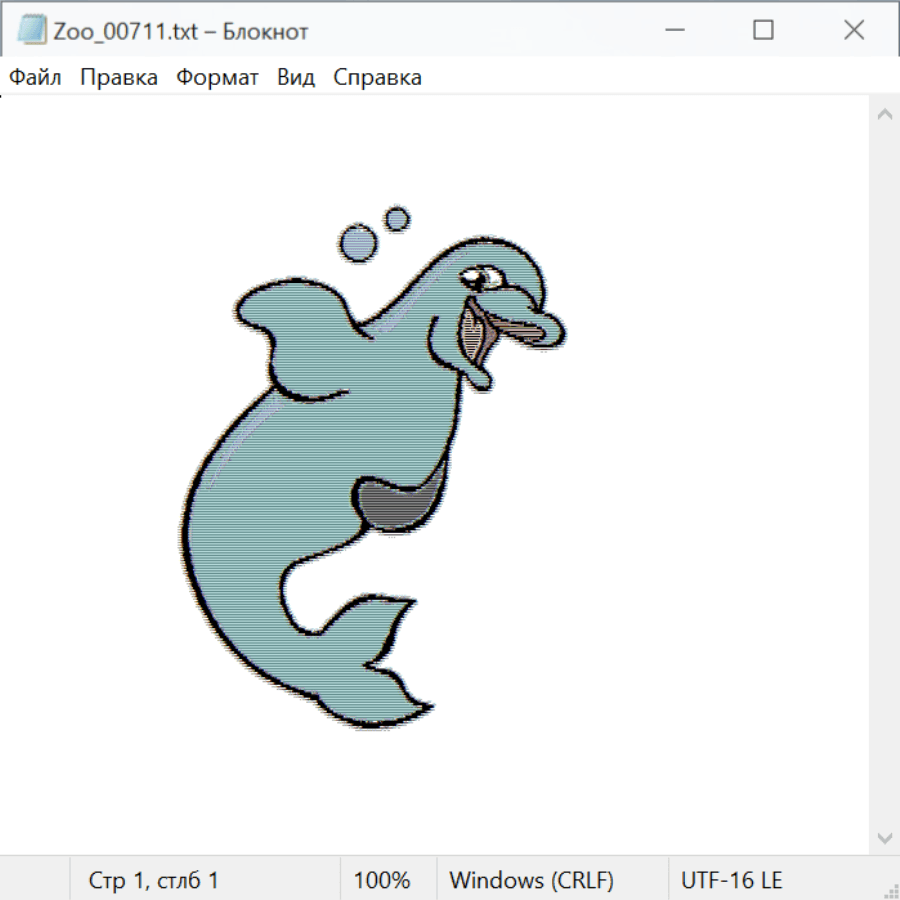
Task: Open the Справка menu
Action: click(x=377, y=77)
